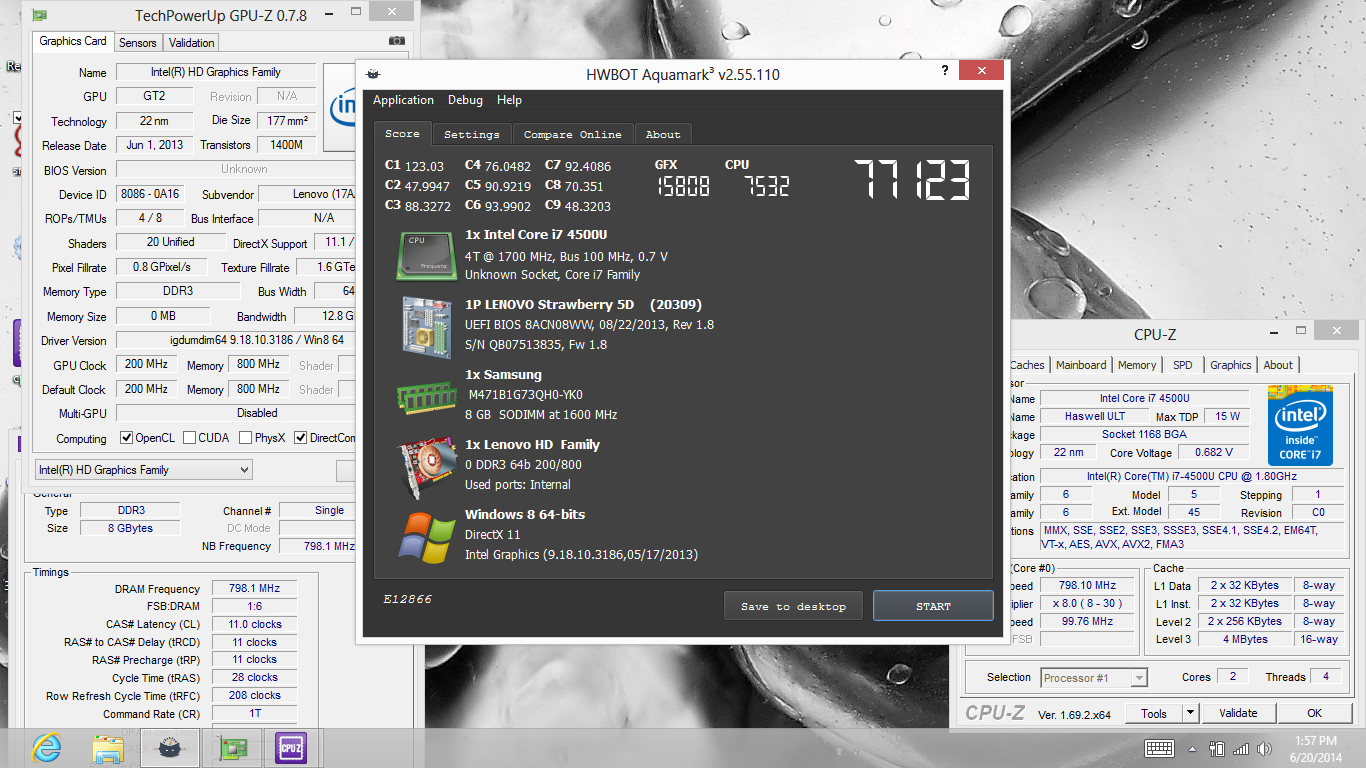Expand the CPU-Z Tools dropdown arrow
The image size is (1366, 768).
coord(1190,713)
